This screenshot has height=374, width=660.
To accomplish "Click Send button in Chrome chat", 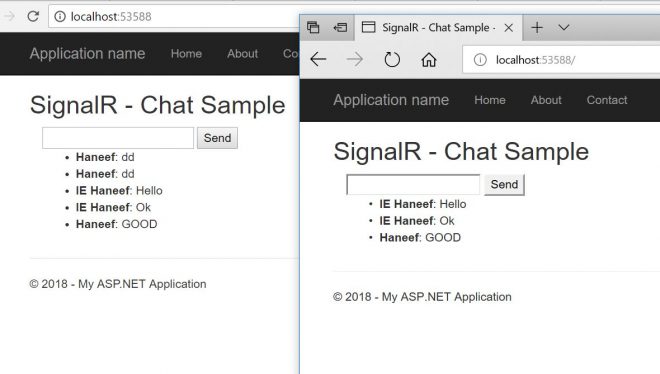I will point(217,138).
